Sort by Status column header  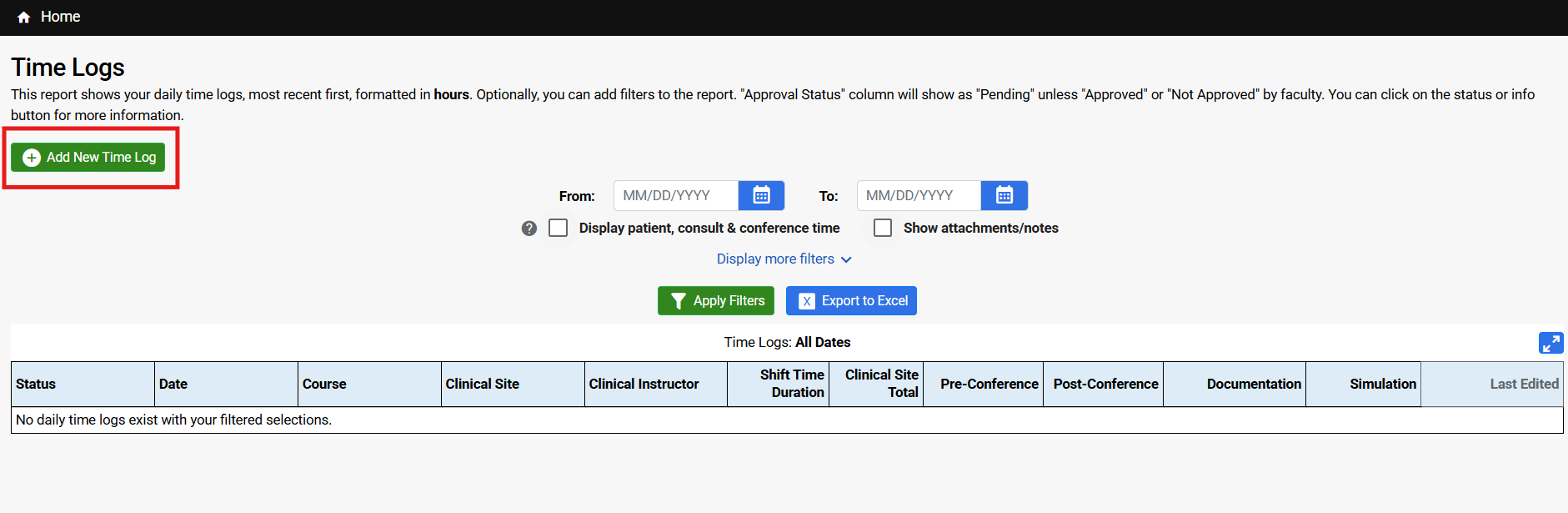83,384
